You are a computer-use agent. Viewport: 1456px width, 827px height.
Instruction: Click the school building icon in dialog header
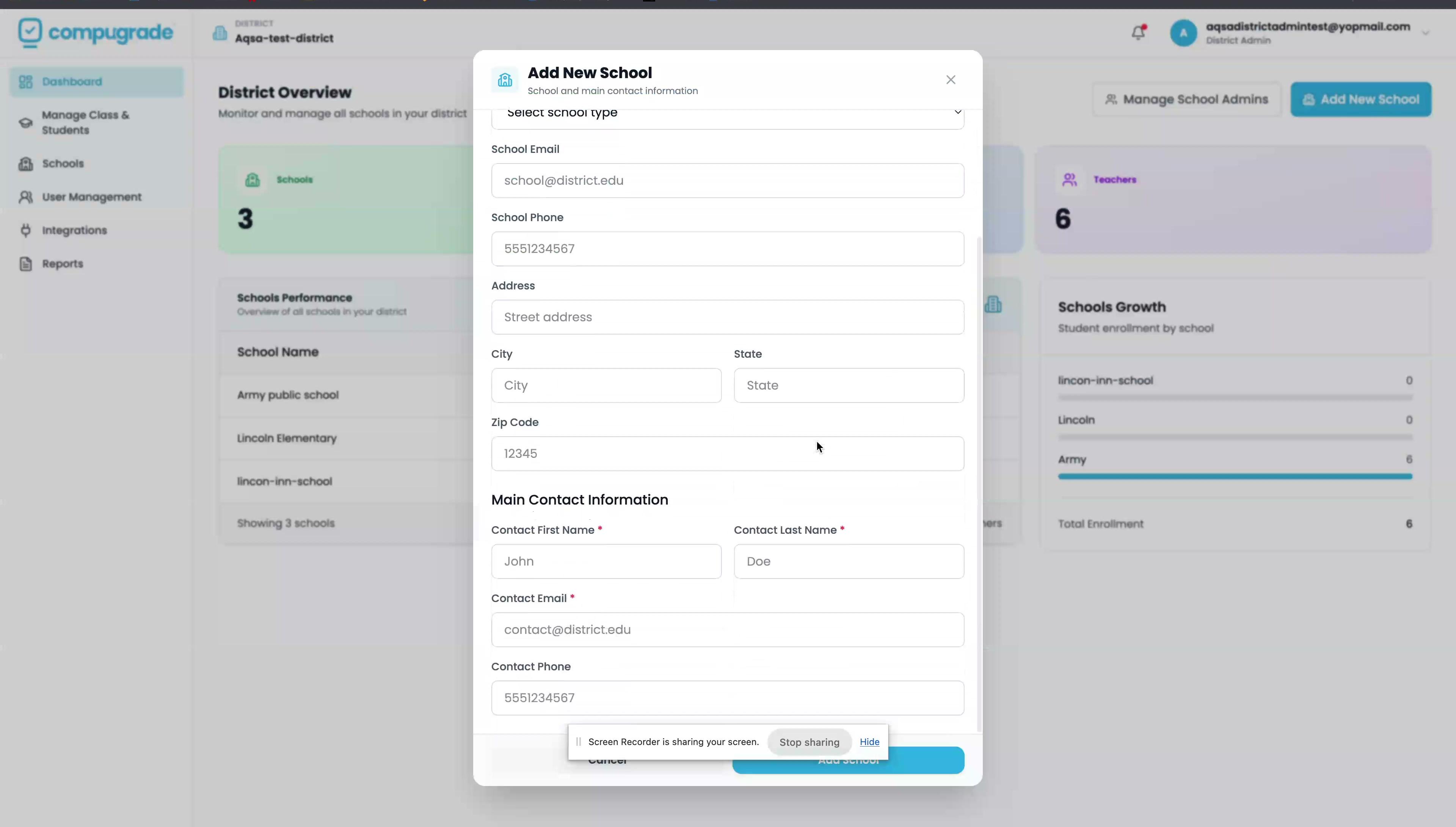[505, 80]
